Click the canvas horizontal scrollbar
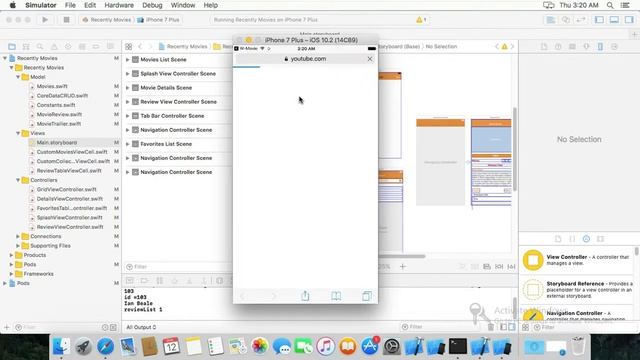 pyautogui.click(x=402, y=256)
